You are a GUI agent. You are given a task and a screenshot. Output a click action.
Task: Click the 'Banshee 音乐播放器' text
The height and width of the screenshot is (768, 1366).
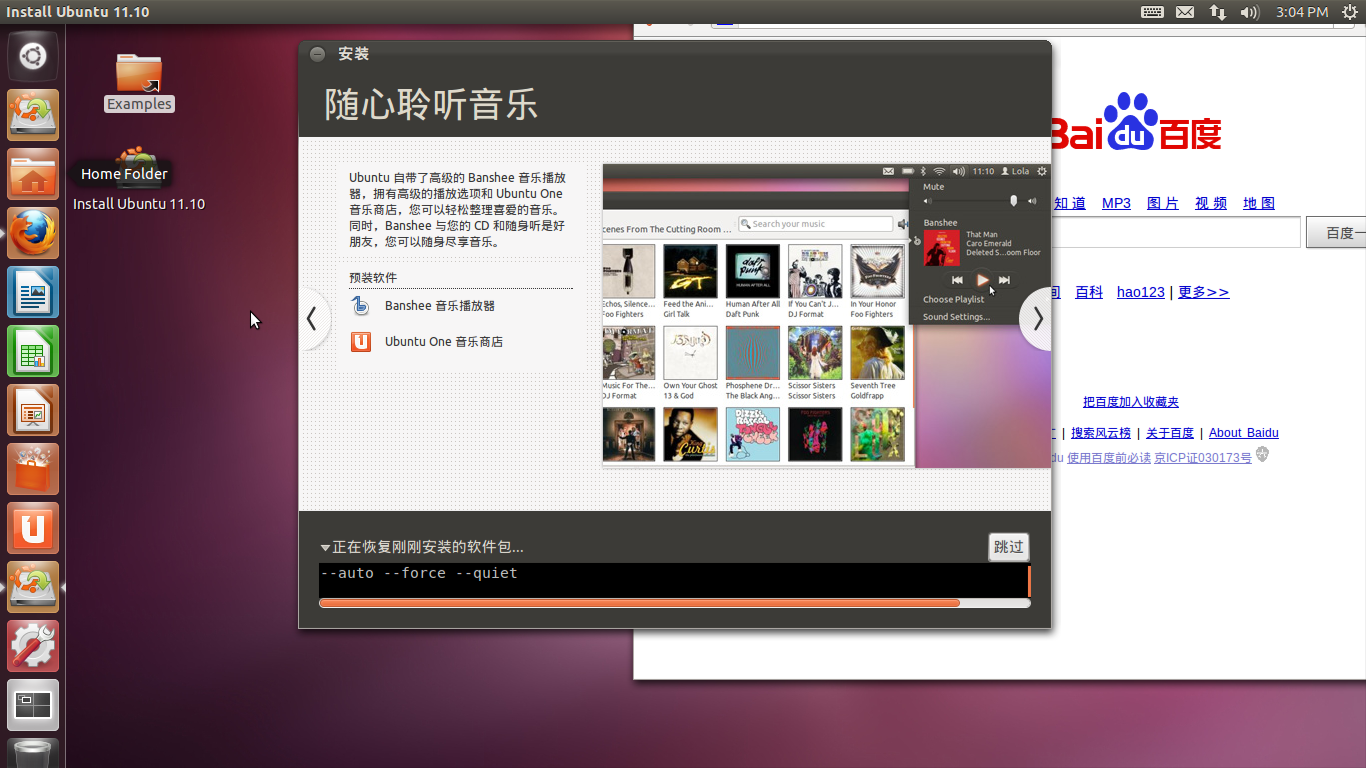point(440,306)
